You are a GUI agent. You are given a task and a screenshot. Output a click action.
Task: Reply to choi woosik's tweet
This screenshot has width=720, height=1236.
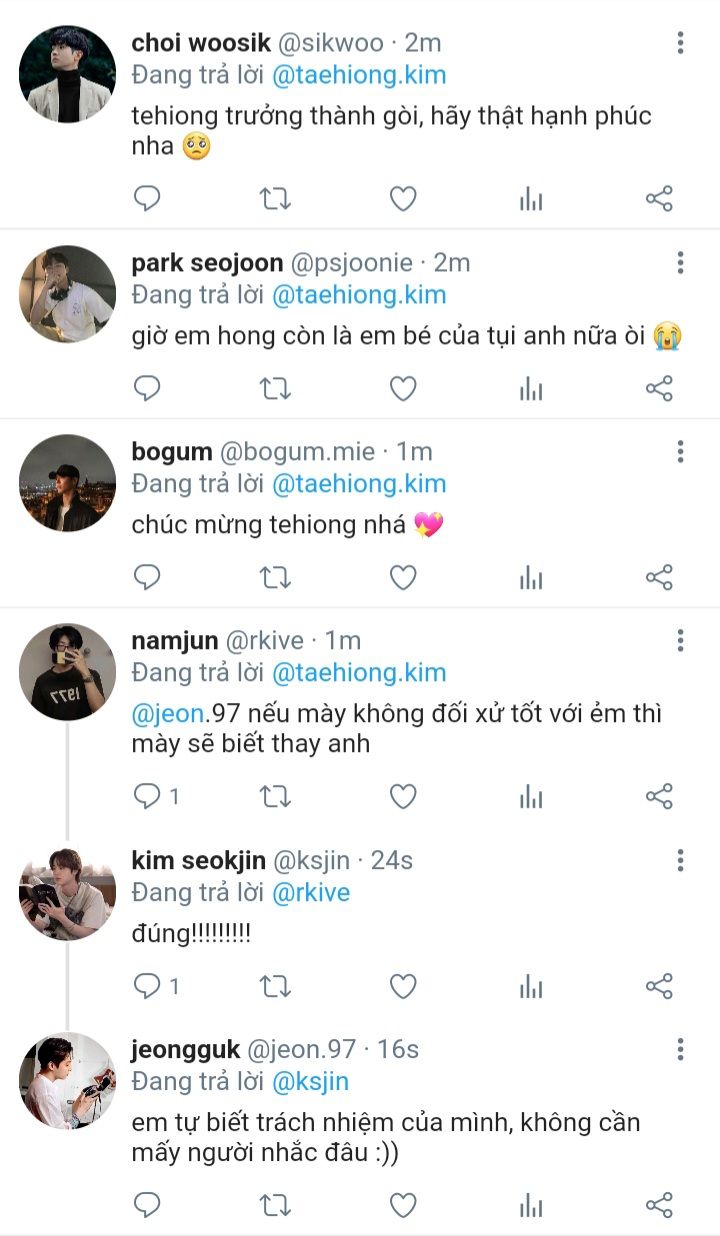click(x=147, y=199)
